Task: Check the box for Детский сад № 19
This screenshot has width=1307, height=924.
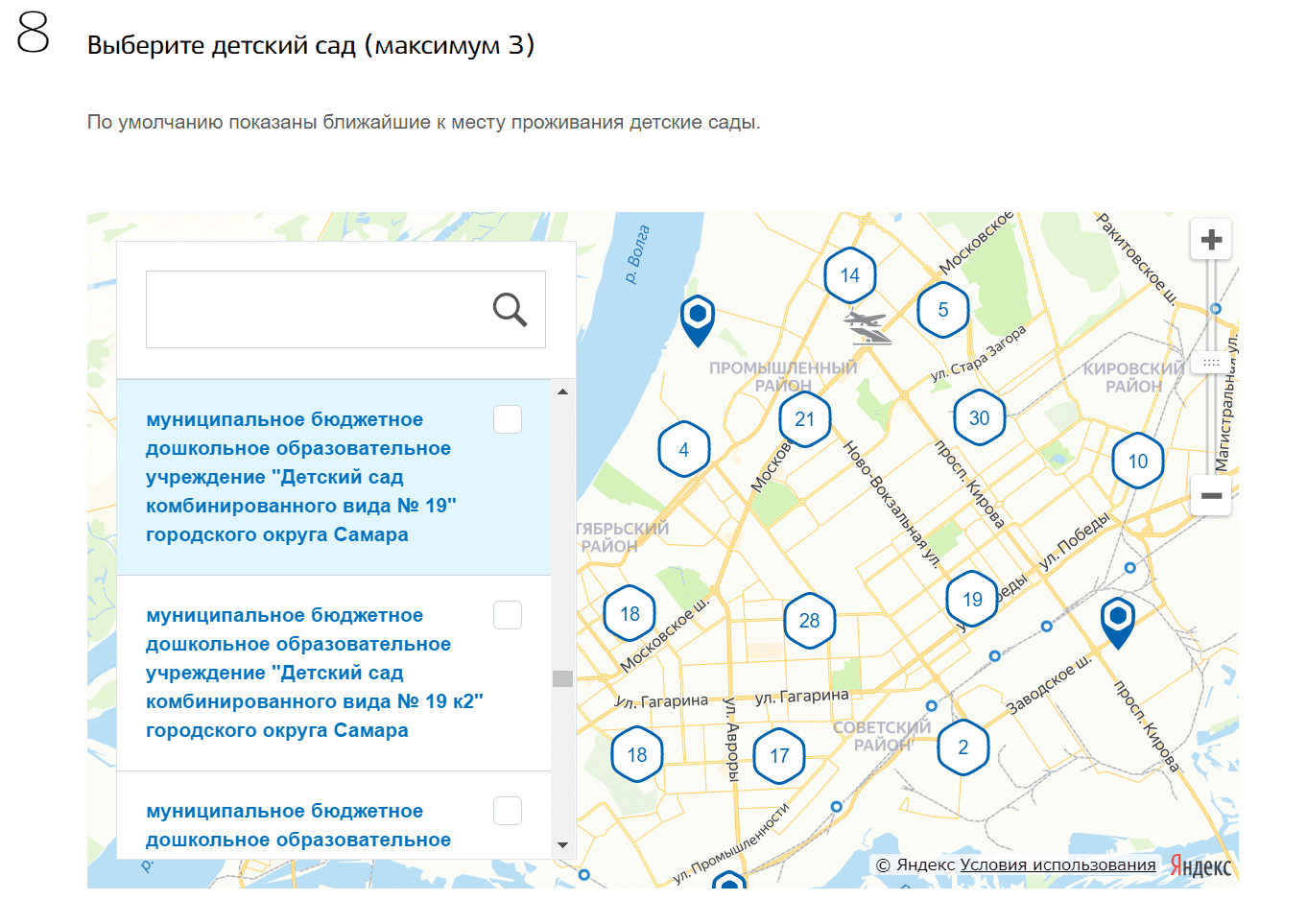Action: pos(508,419)
